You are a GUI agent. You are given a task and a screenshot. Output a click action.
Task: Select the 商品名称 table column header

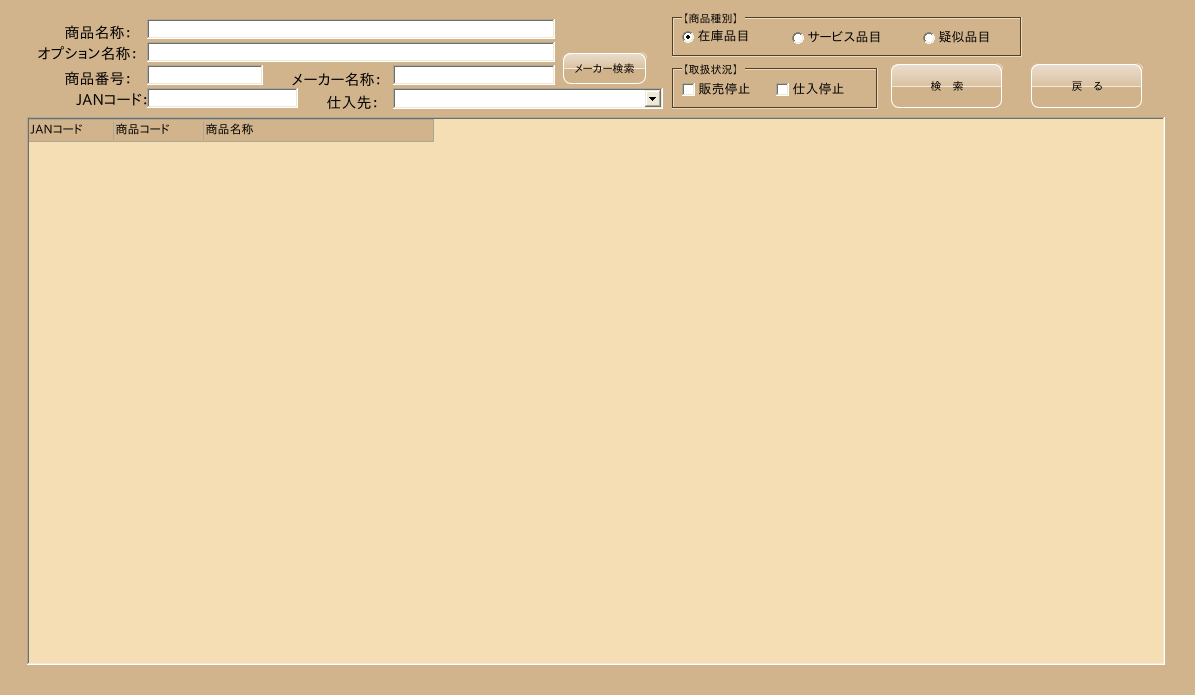click(319, 130)
